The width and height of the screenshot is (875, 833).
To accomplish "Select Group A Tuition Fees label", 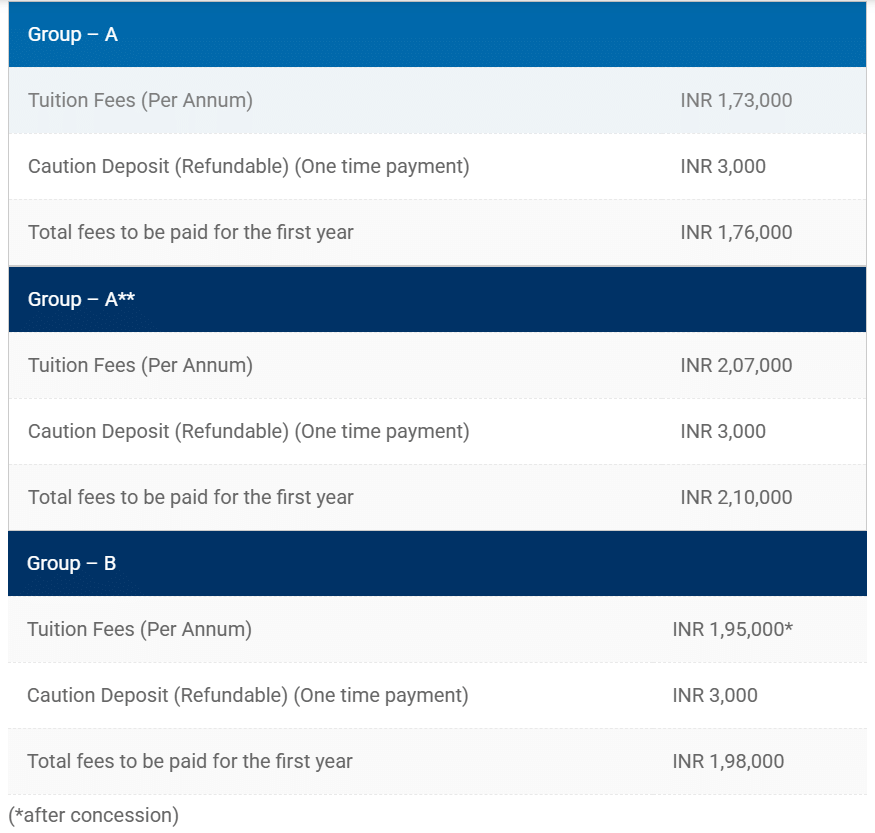I will [140, 100].
